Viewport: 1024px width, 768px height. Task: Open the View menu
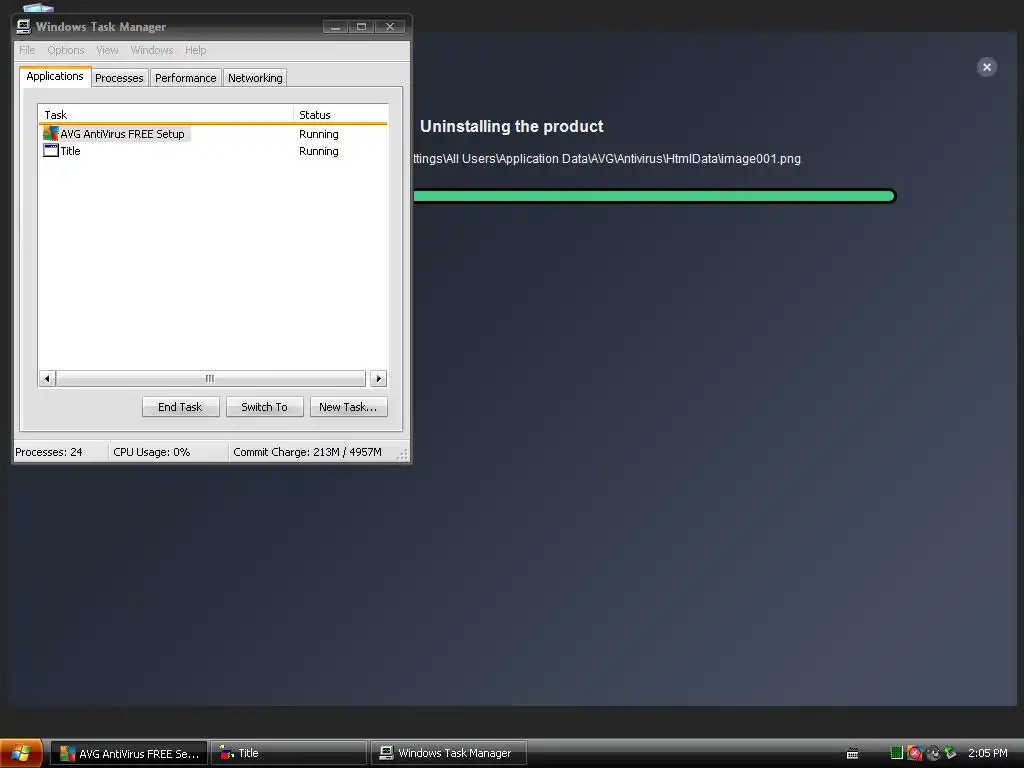click(x=107, y=50)
